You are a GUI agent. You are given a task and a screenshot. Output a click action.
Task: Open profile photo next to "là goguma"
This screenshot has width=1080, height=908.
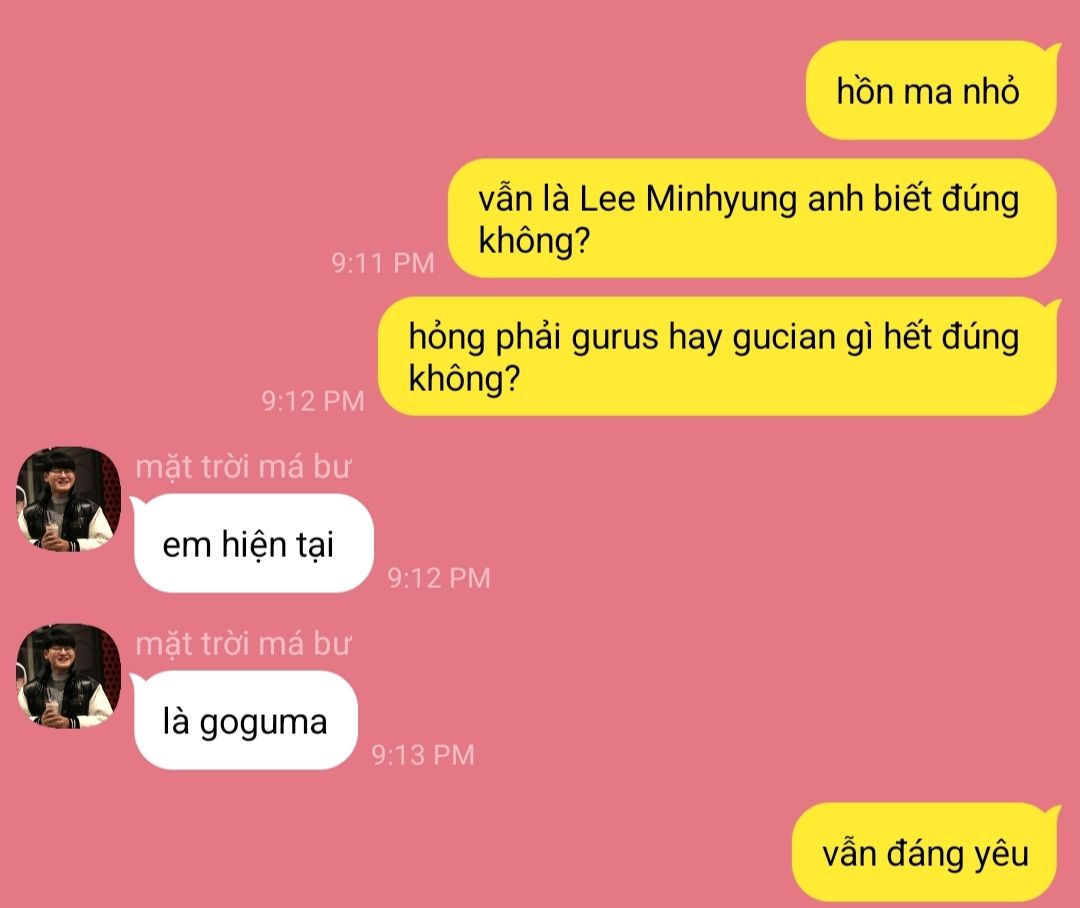coord(68,676)
